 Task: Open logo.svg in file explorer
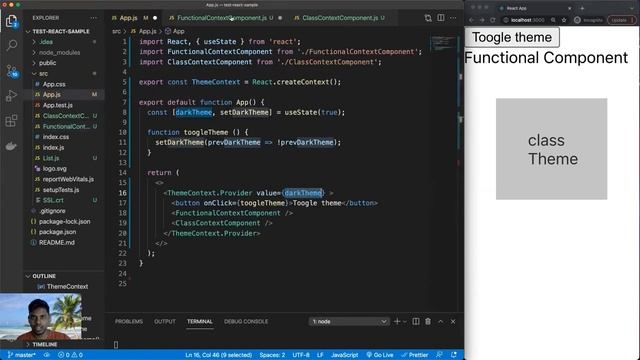54,169
